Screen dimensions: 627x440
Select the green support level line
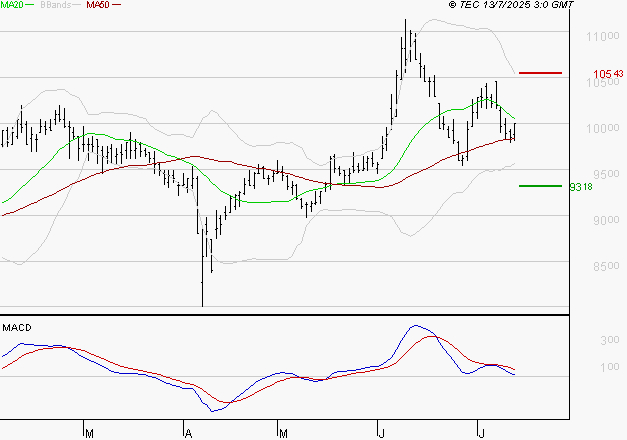coord(540,185)
